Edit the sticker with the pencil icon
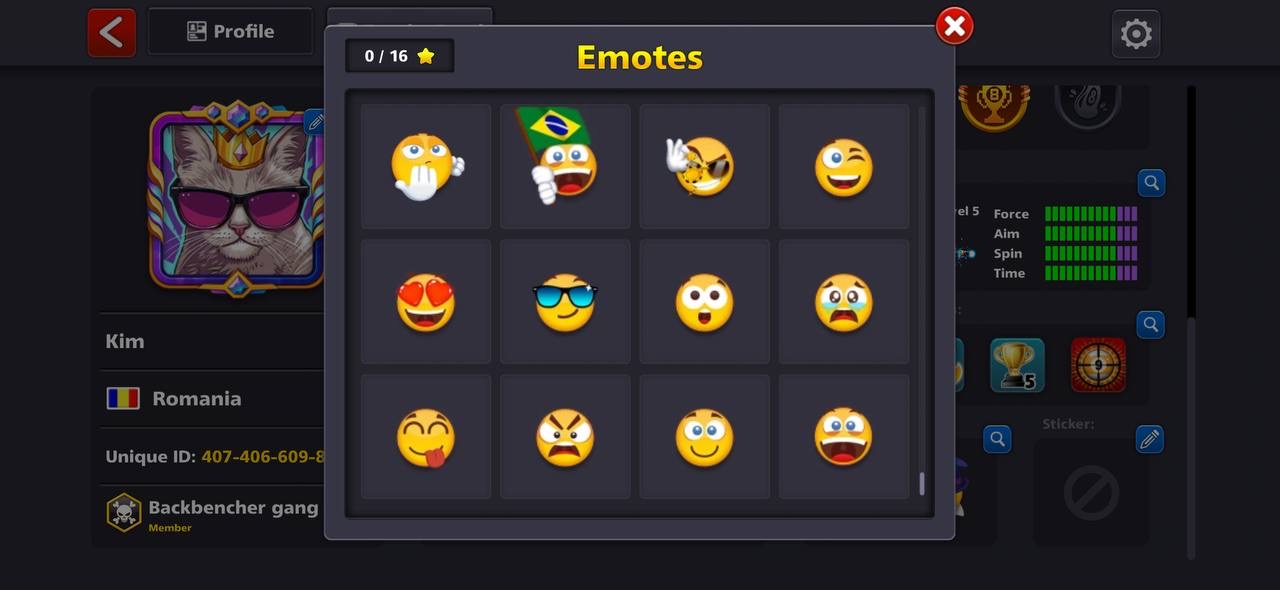This screenshot has width=1280, height=590. (1150, 439)
